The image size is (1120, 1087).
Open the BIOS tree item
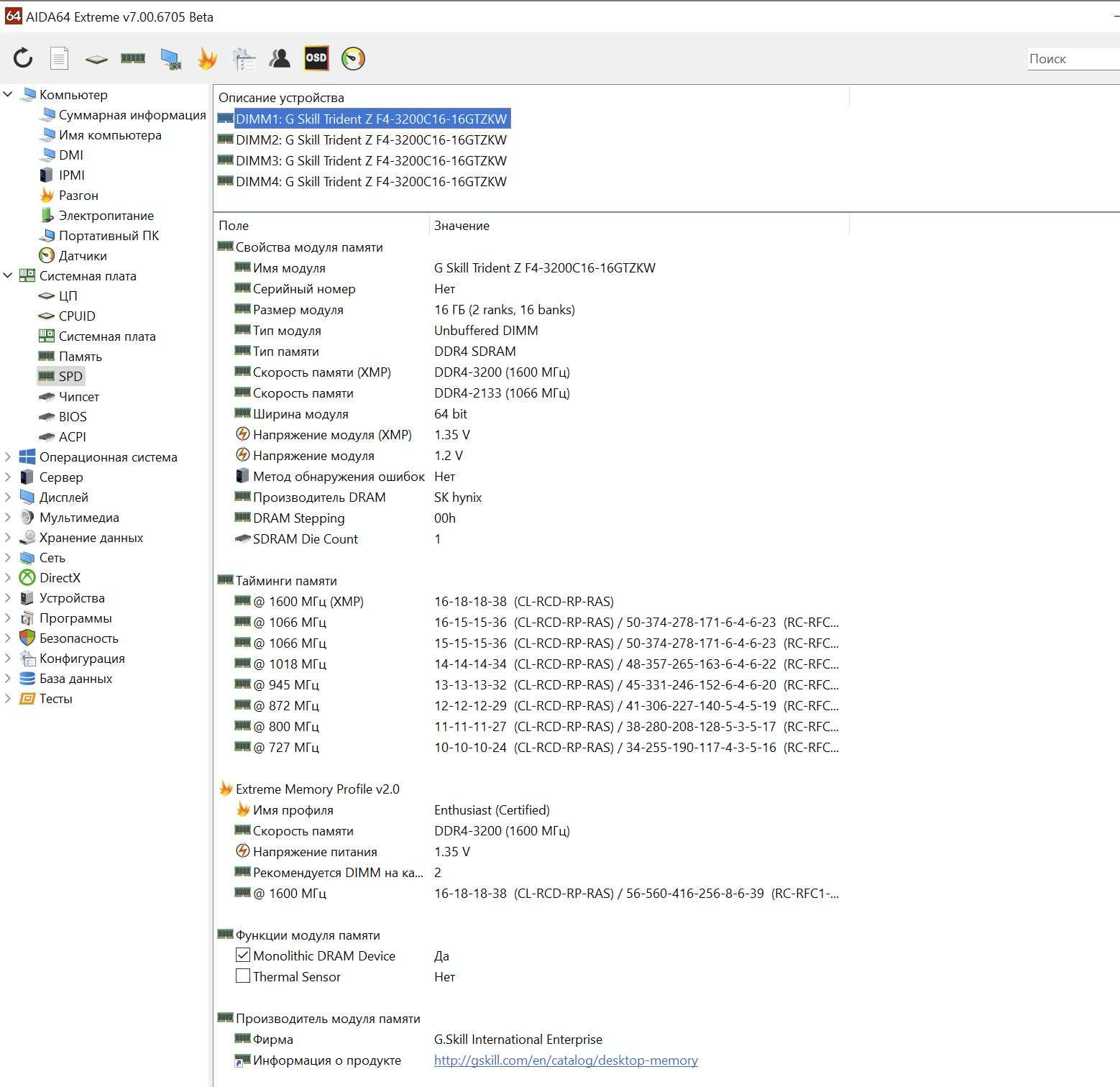pyautogui.click(x=73, y=416)
